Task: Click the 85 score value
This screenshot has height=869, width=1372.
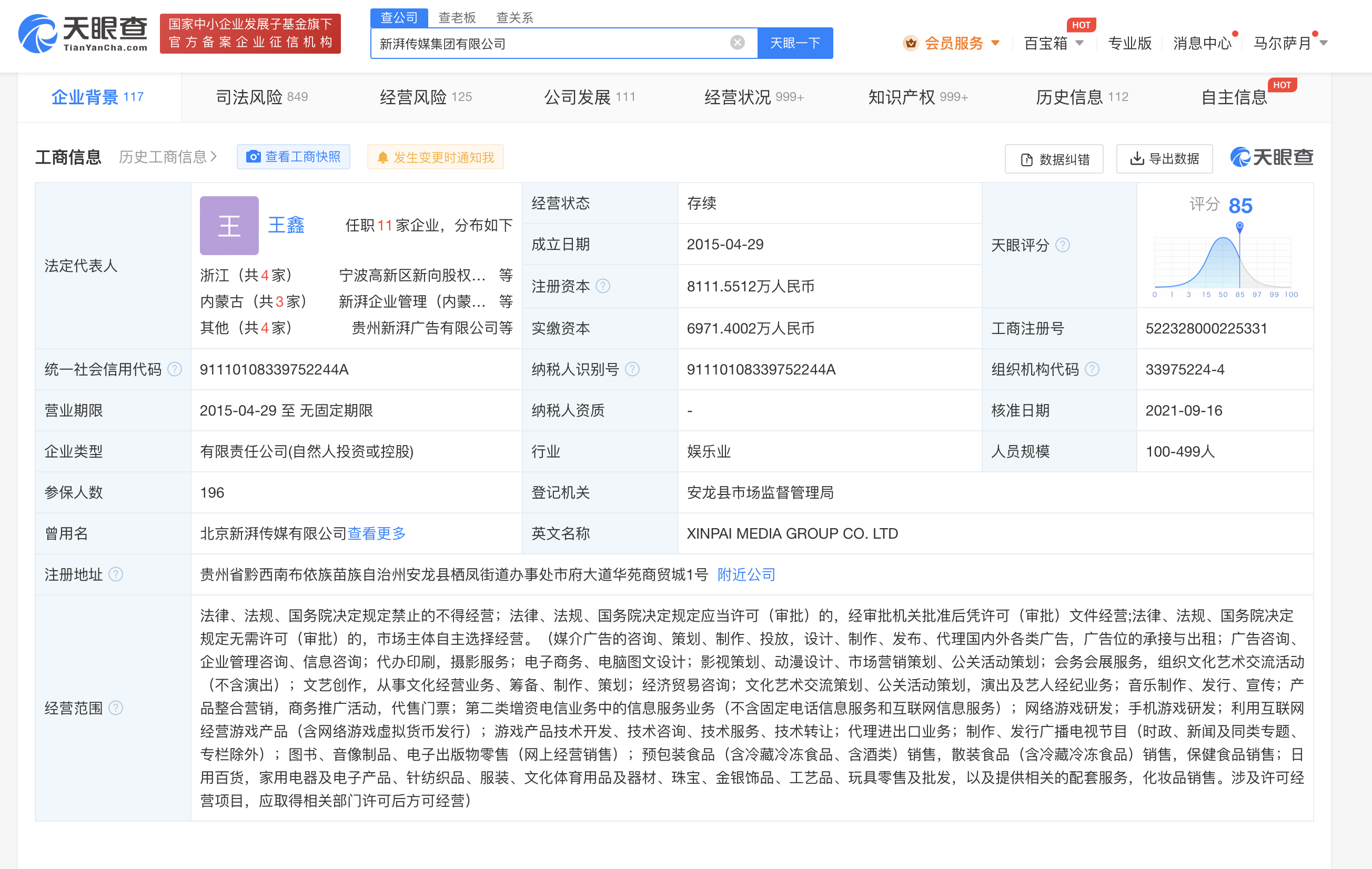Action: (1240, 206)
